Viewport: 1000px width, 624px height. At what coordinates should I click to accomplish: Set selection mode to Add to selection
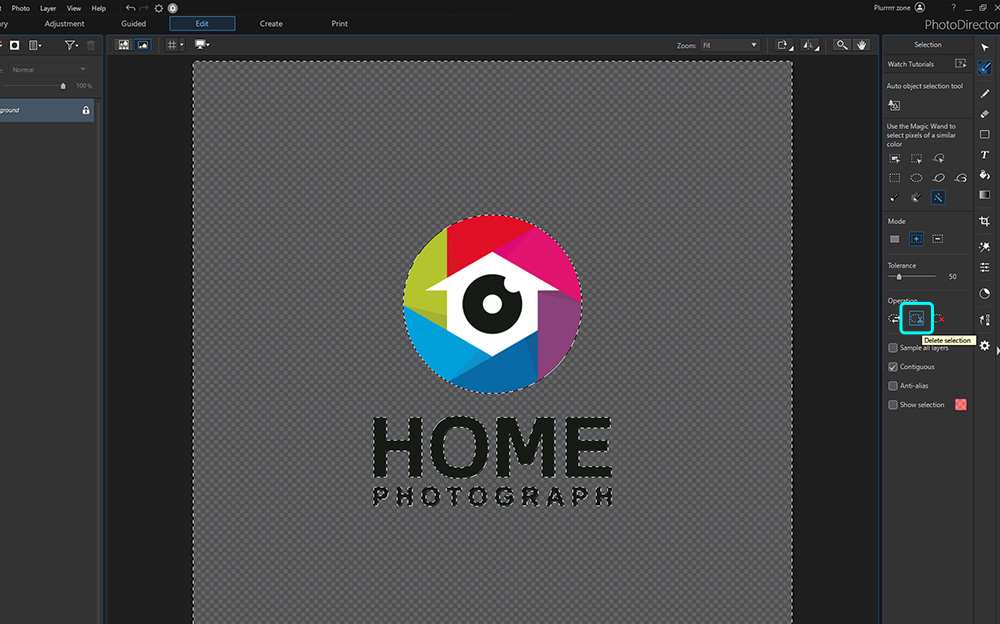[916, 239]
